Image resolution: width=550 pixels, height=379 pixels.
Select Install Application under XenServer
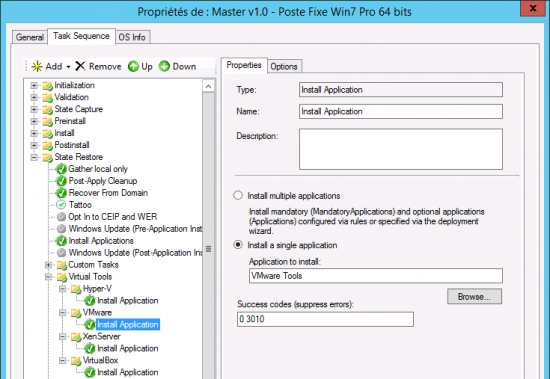[128, 348]
